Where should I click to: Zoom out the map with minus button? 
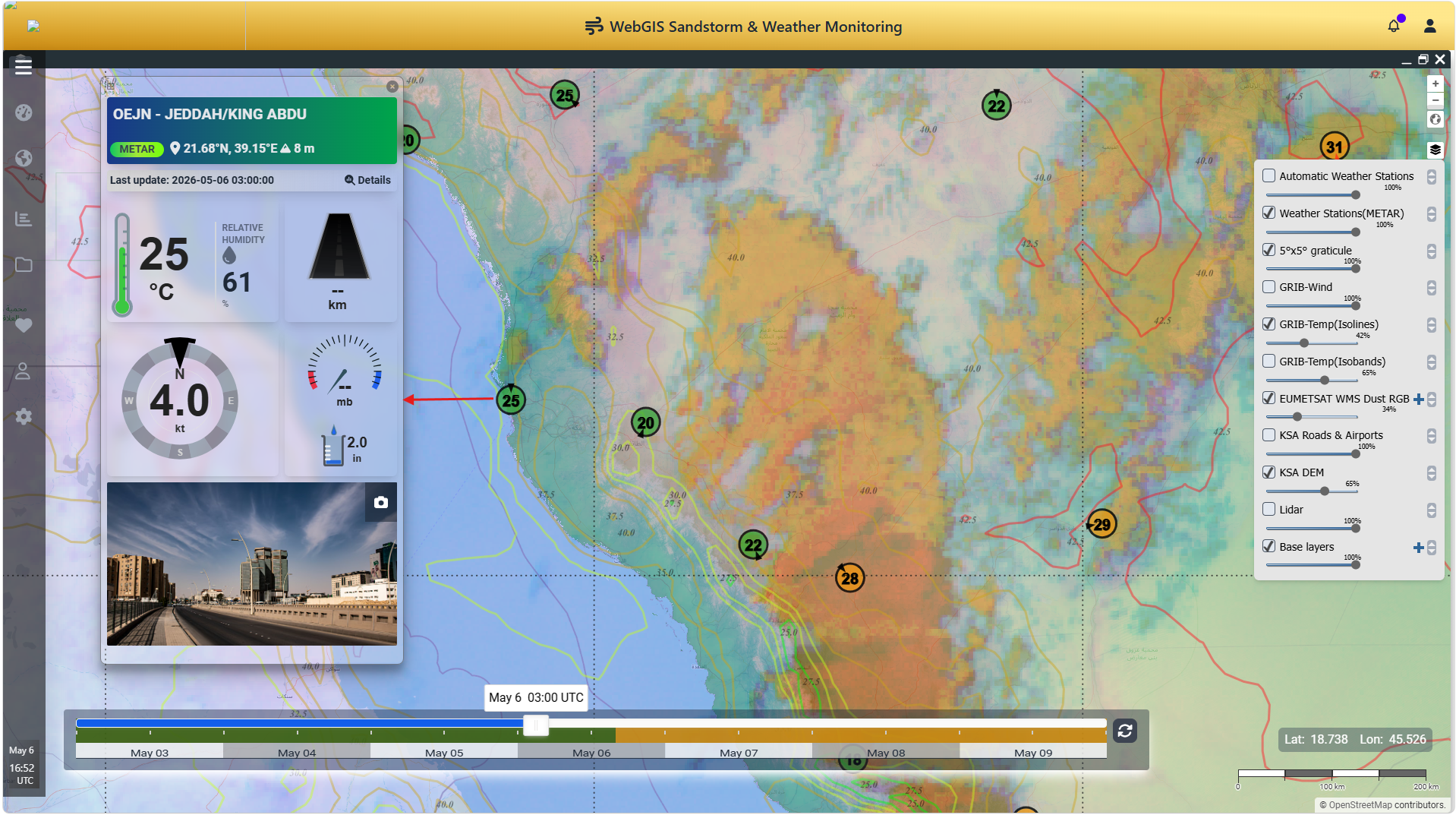(x=1435, y=100)
